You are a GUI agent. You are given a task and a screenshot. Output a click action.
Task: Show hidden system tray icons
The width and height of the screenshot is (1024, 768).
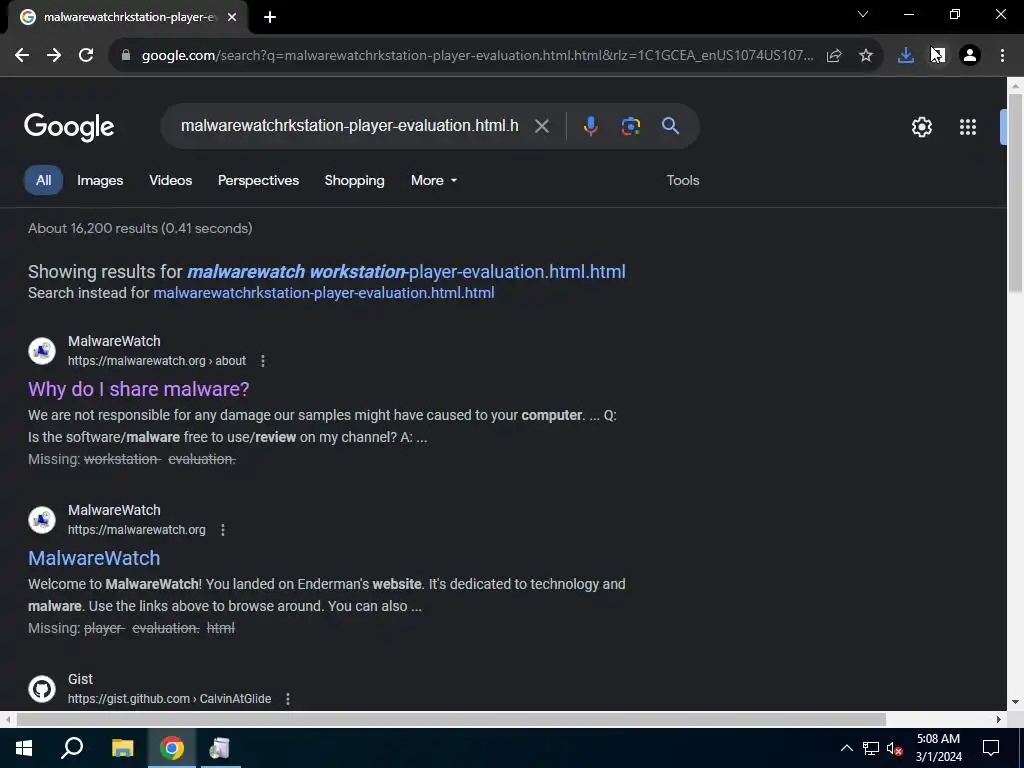coord(846,748)
